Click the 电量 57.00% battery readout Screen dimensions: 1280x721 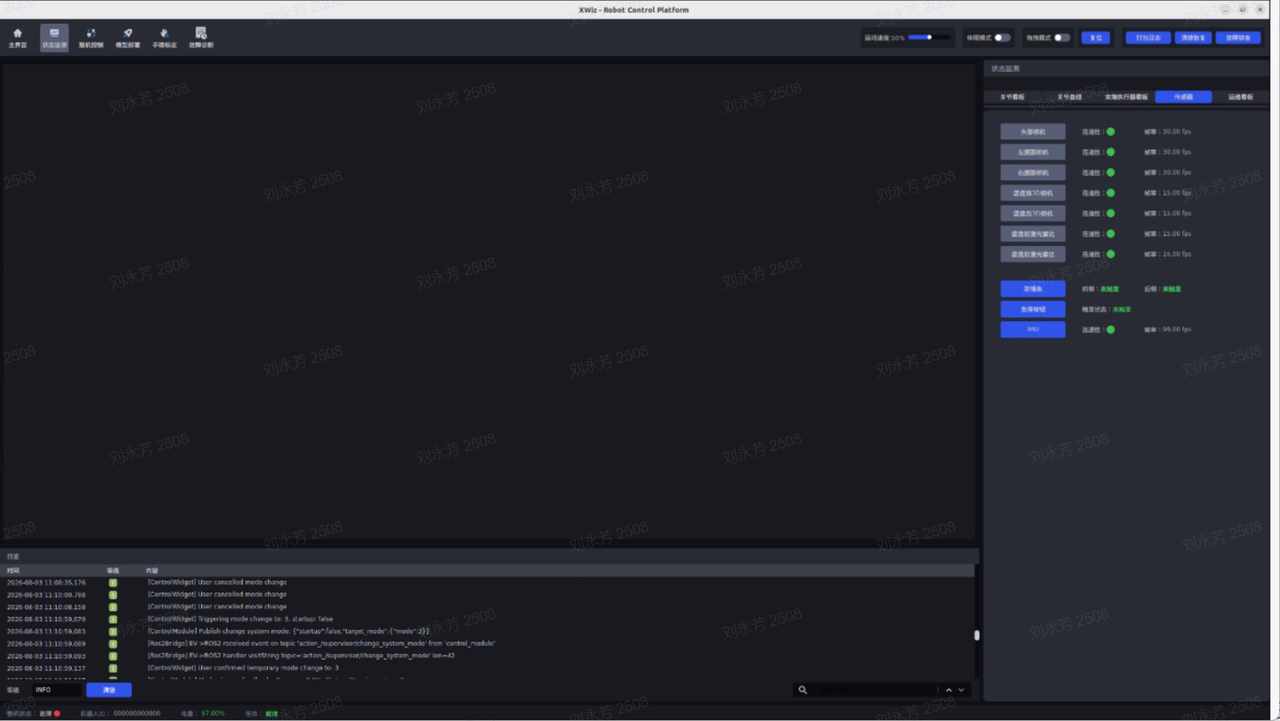202,713
